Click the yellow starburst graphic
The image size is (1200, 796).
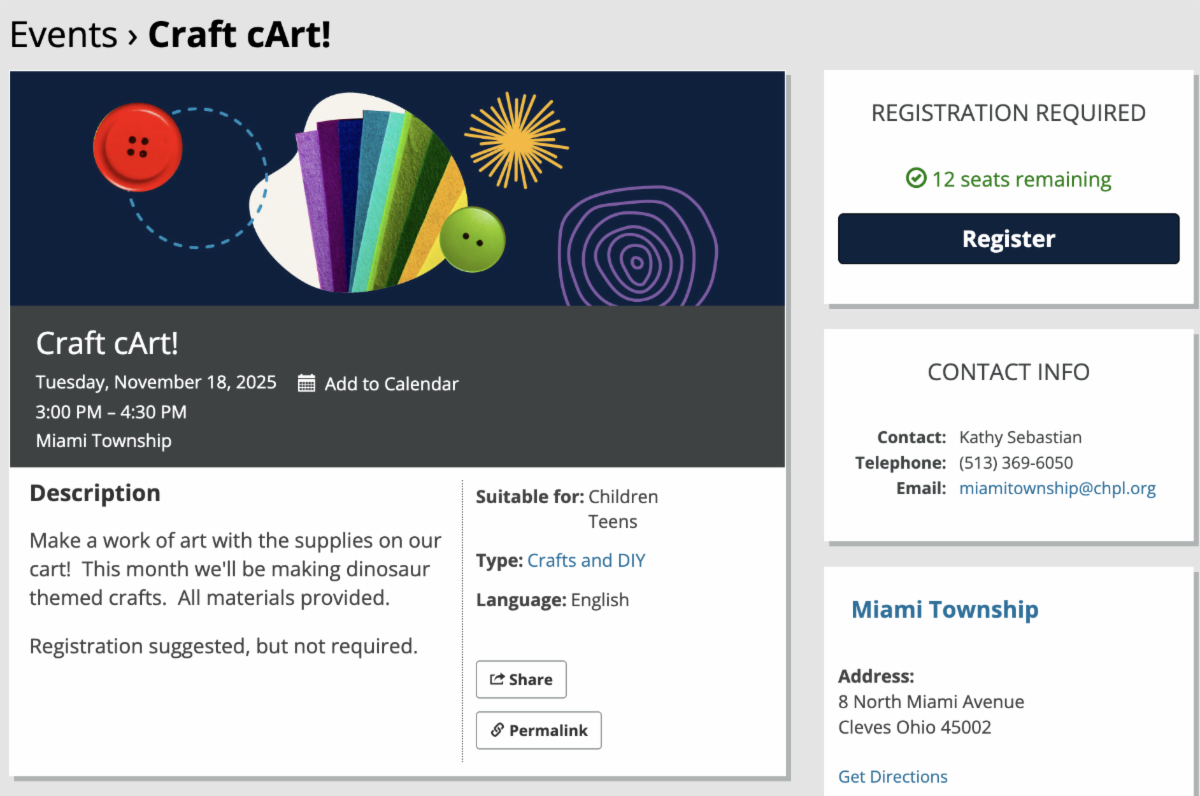click(x=516, y=140)
